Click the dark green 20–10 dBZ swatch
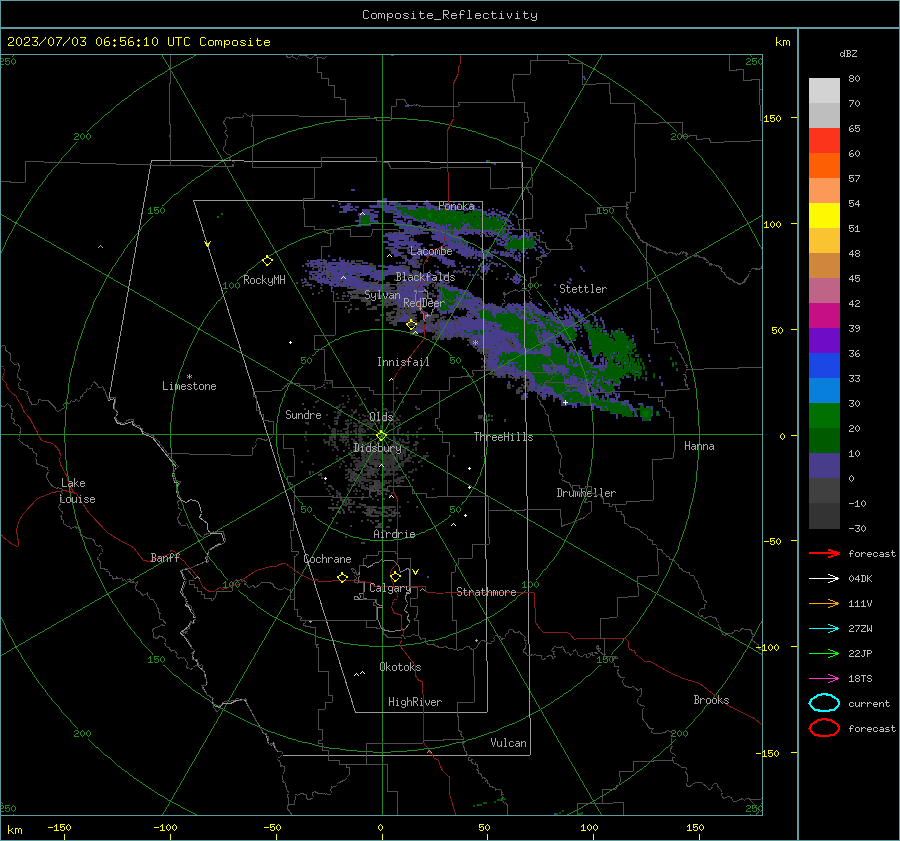This screenshot has height=841, width=900. click(824, 441)
